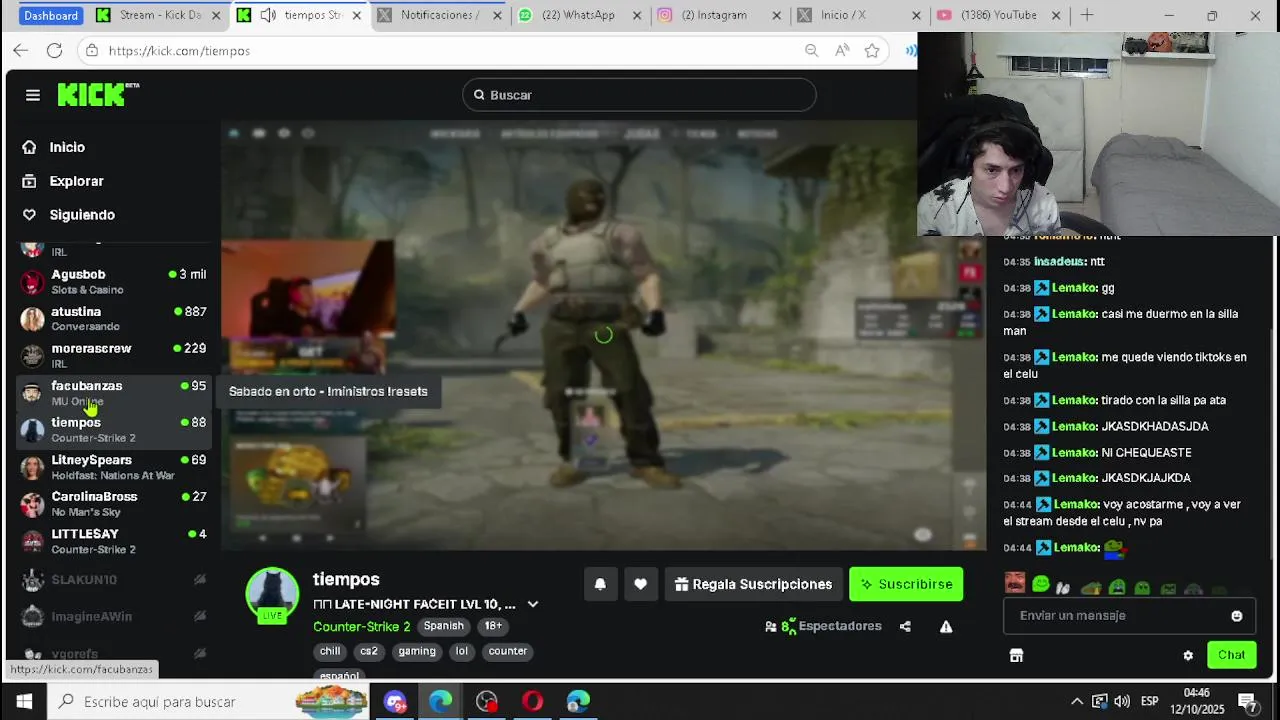Open Agusbob channel in the sidebar
This screenshot has width=1280, height=720.
[114, 281]
